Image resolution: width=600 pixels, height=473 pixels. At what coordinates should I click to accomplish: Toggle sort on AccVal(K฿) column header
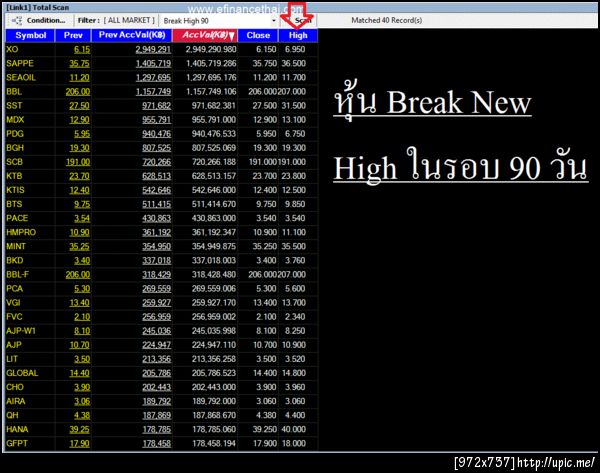click(x=205, y=36)
